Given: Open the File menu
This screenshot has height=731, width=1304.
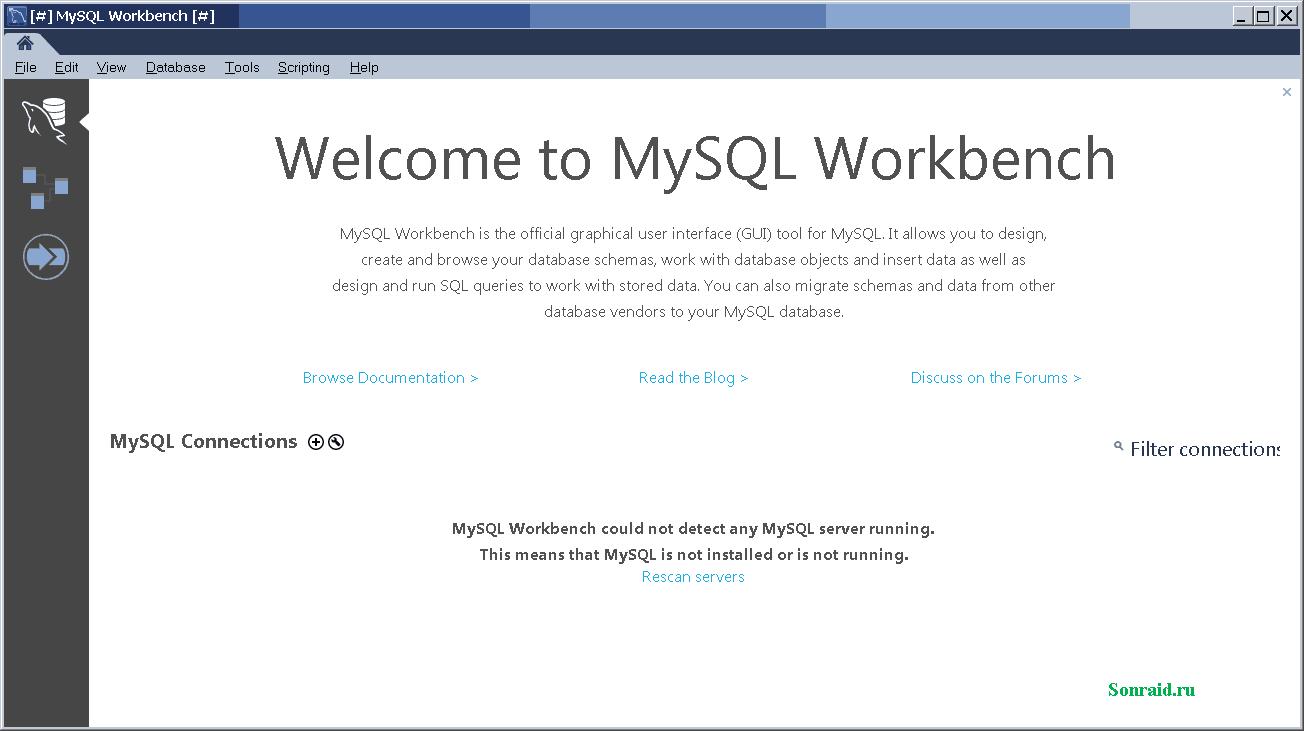Looking at the screenshot, I should [25, 67].
